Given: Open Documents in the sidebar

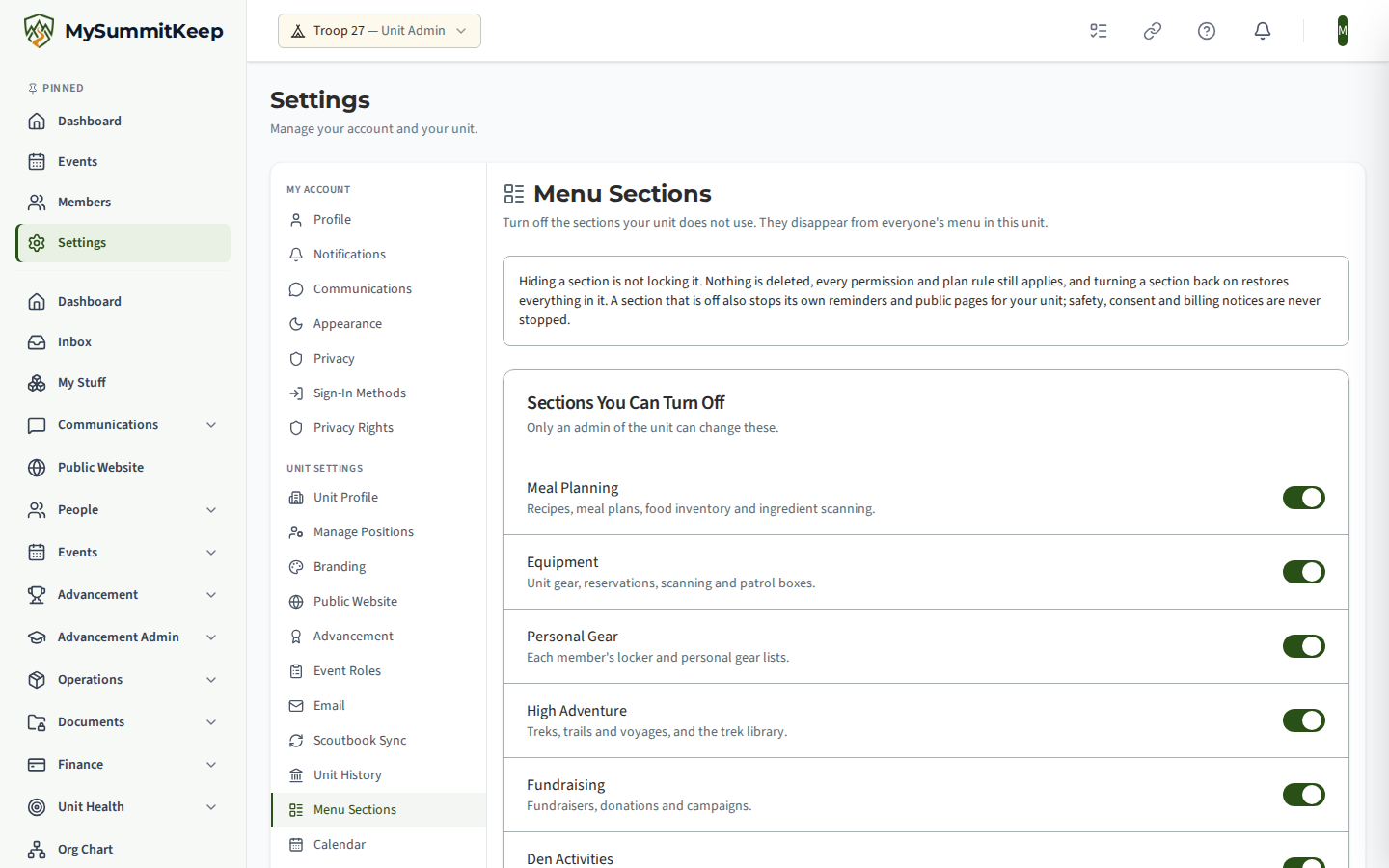Looking at the screenshot, I should pos(123,722).
